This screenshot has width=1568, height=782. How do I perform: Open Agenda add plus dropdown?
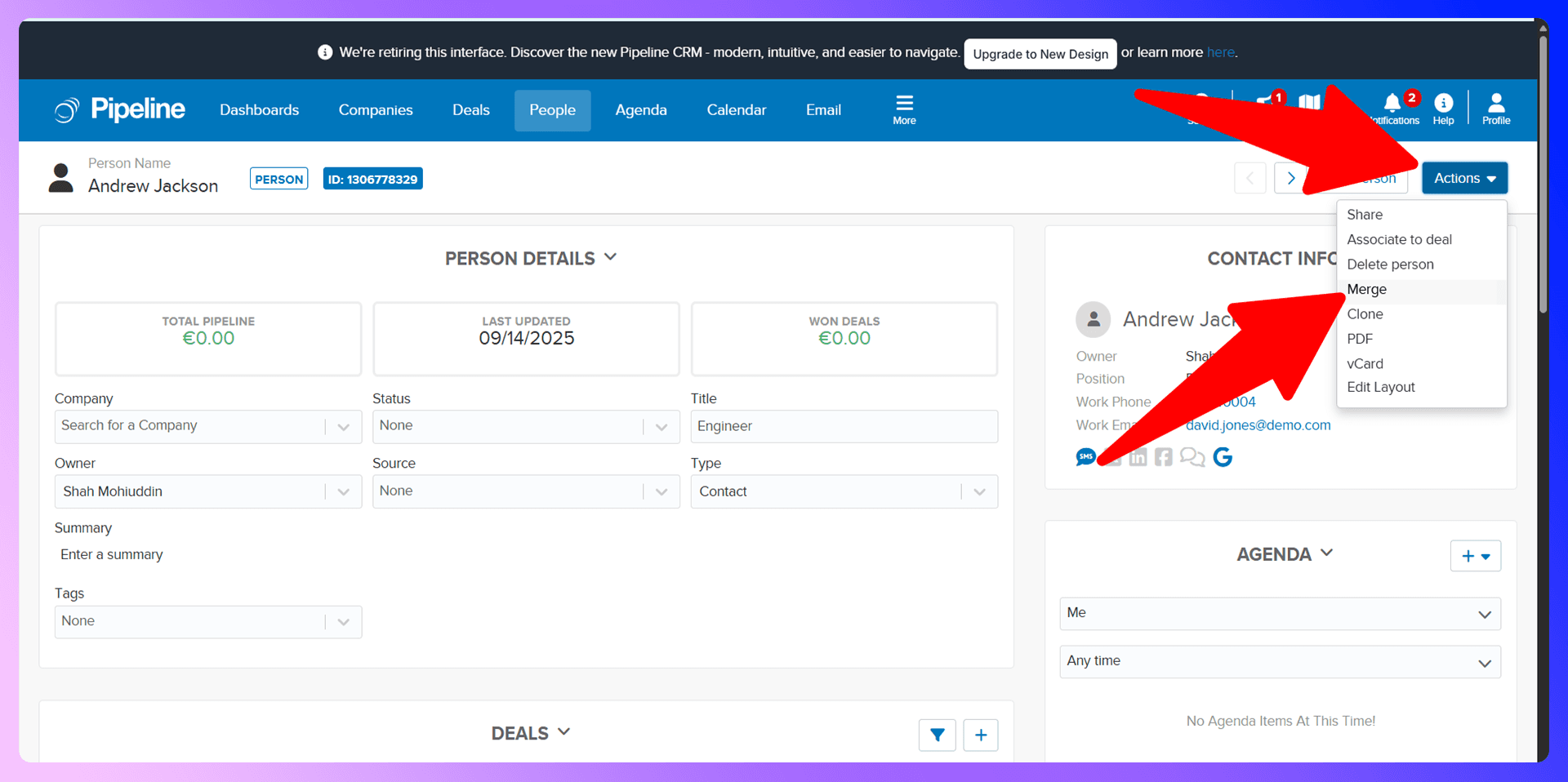(x=1476, y=556)
